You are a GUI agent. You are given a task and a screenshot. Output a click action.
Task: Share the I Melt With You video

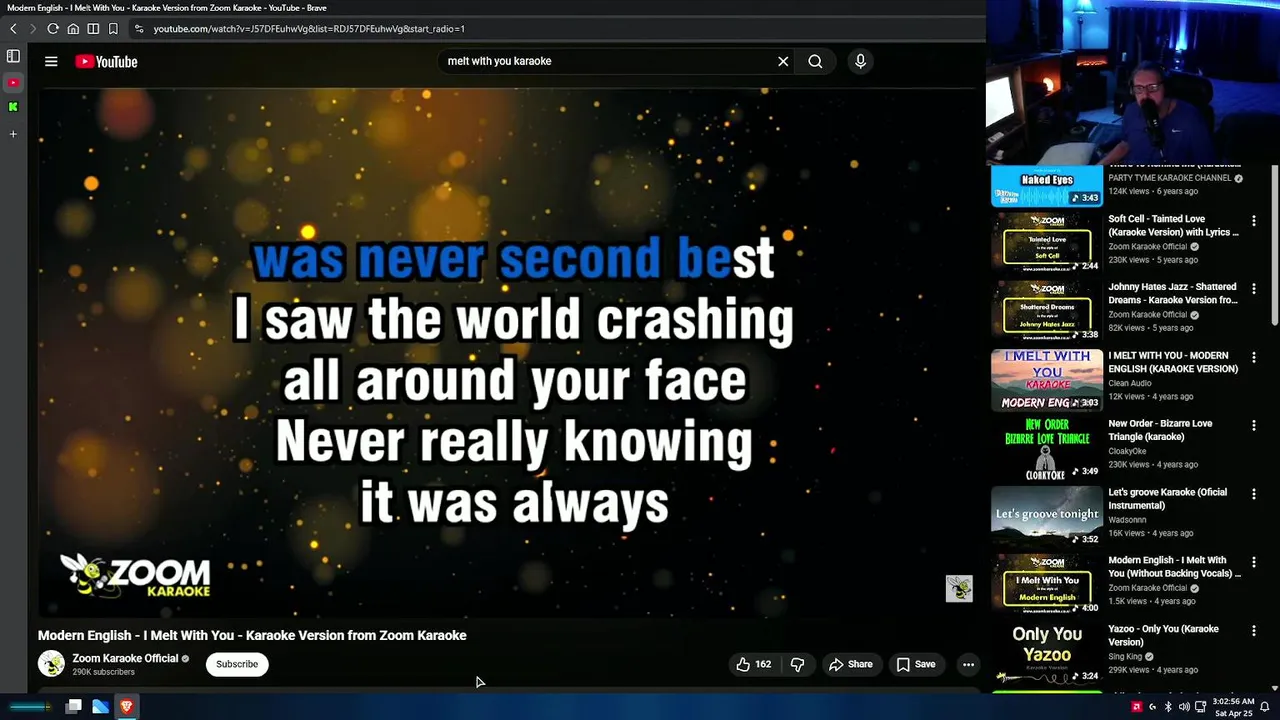(x=850, y=664)
